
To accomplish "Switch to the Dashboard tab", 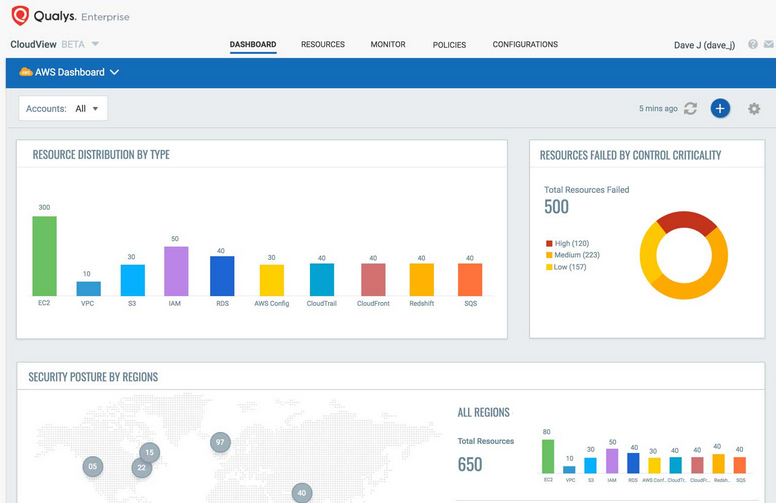I will point(253,45).
